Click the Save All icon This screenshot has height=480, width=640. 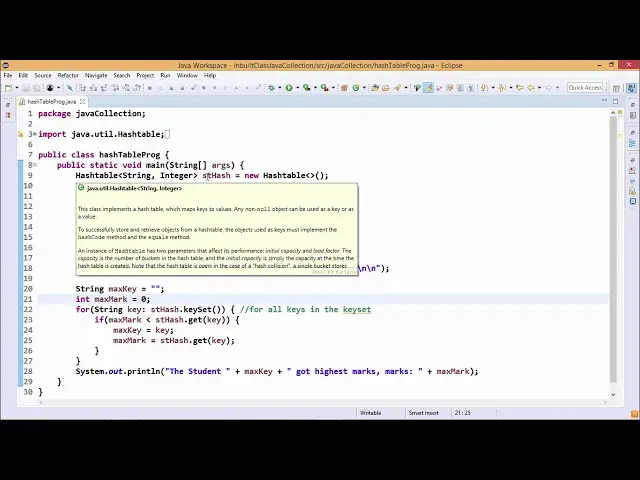click(x=36, y=88)
